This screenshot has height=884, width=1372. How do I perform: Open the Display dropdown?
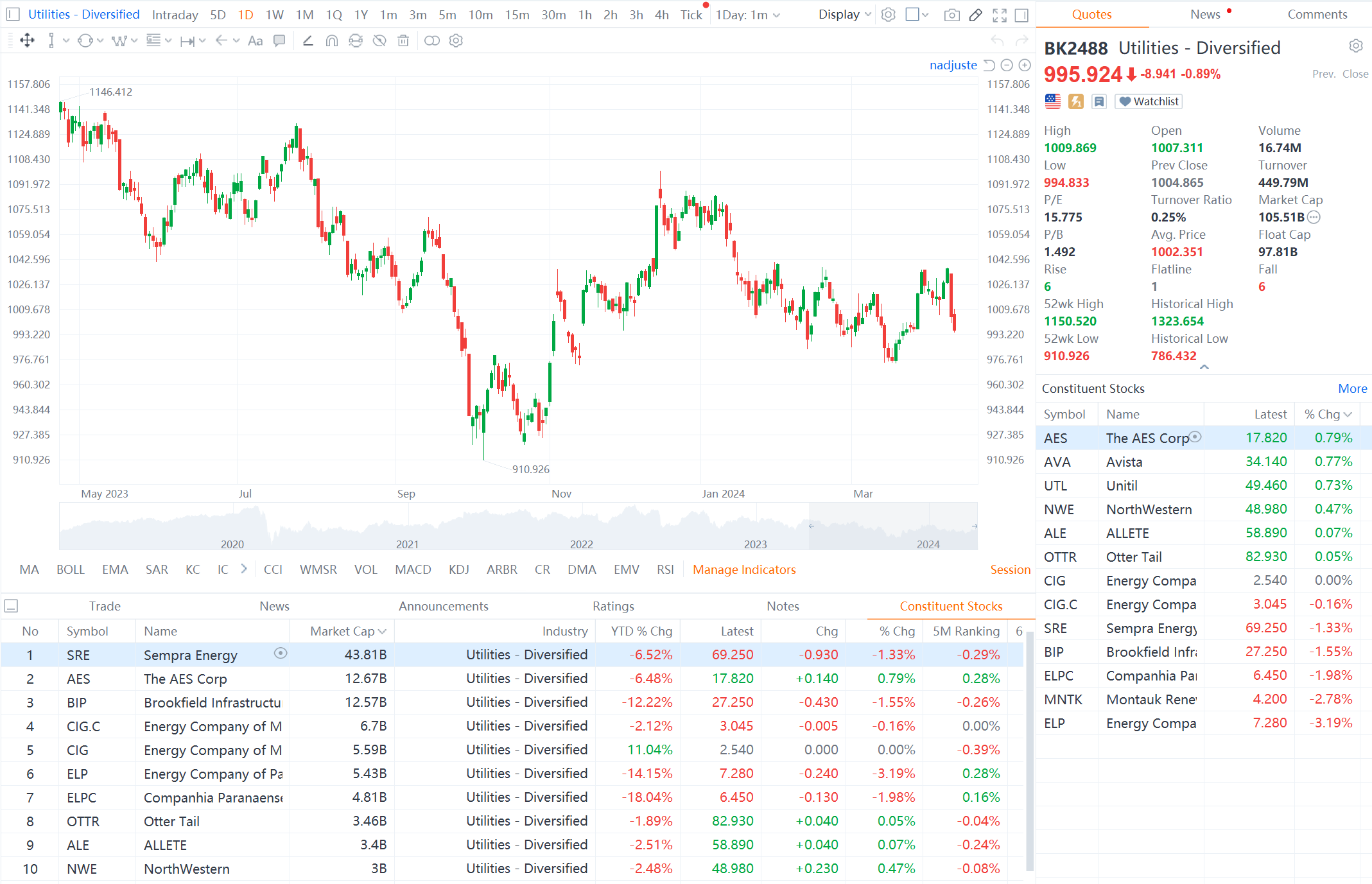coord(845,15)
